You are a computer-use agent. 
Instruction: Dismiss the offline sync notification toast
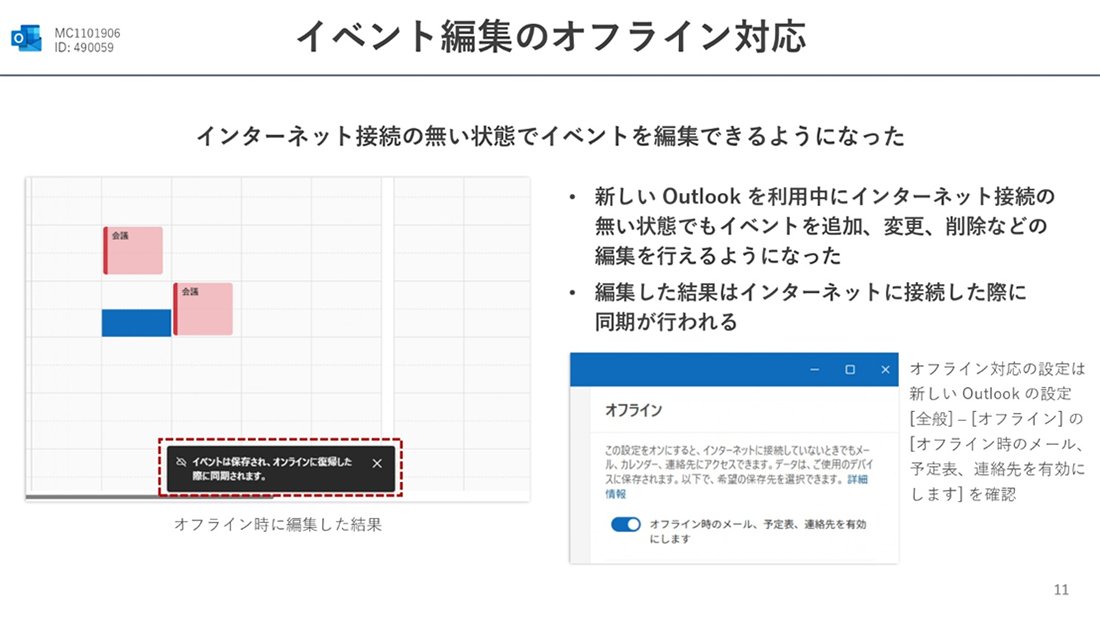(x=377, y=463)
